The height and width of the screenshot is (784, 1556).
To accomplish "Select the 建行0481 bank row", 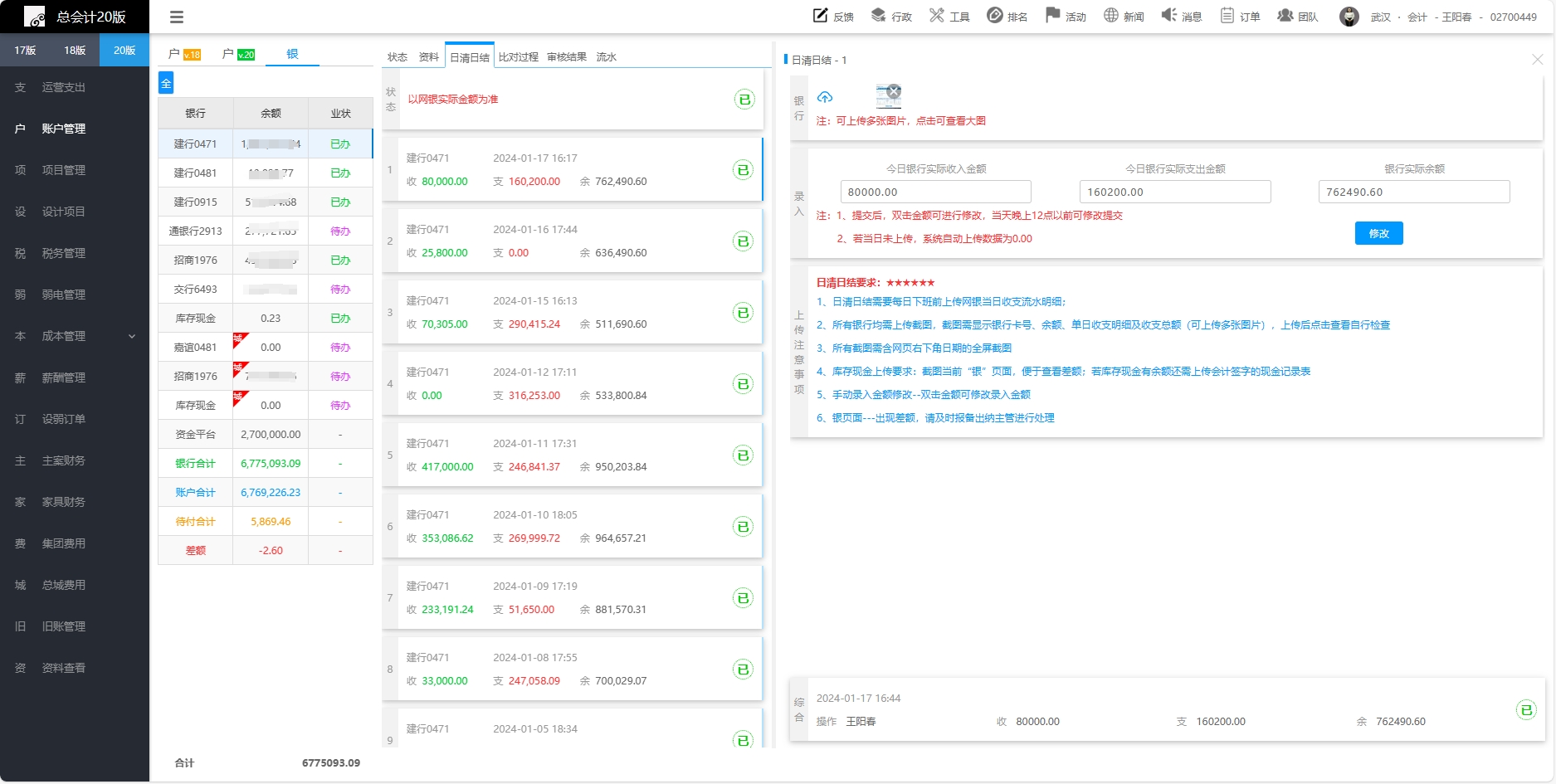I will click(266, 173).
